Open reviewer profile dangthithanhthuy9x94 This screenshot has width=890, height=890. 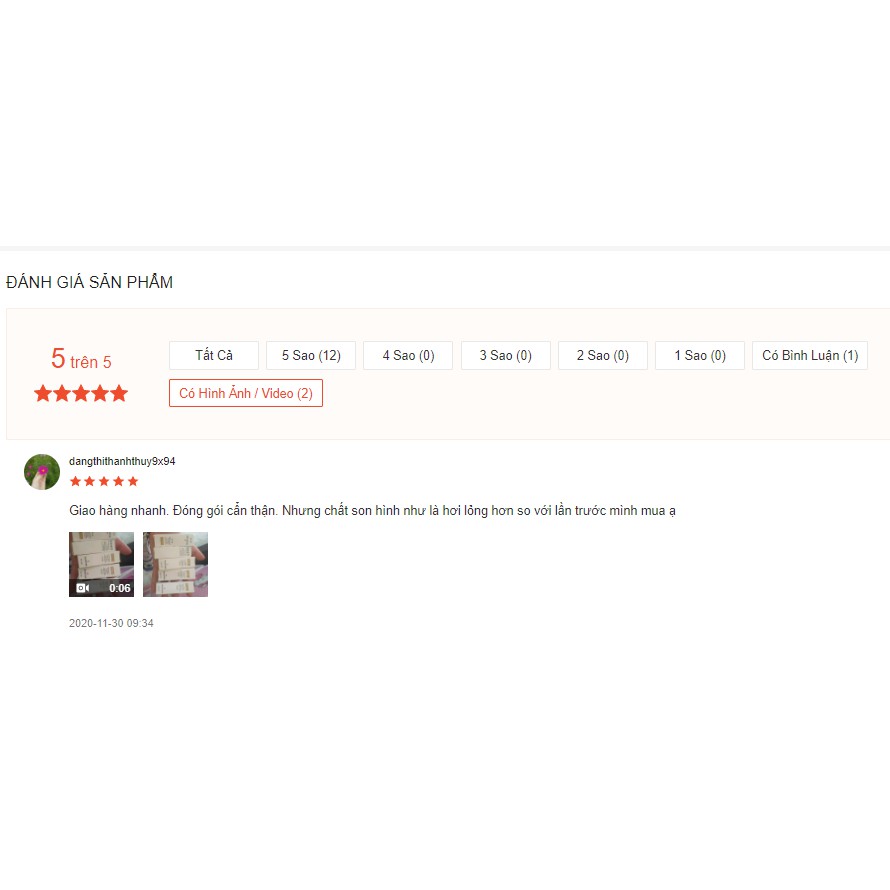point(122,461)
